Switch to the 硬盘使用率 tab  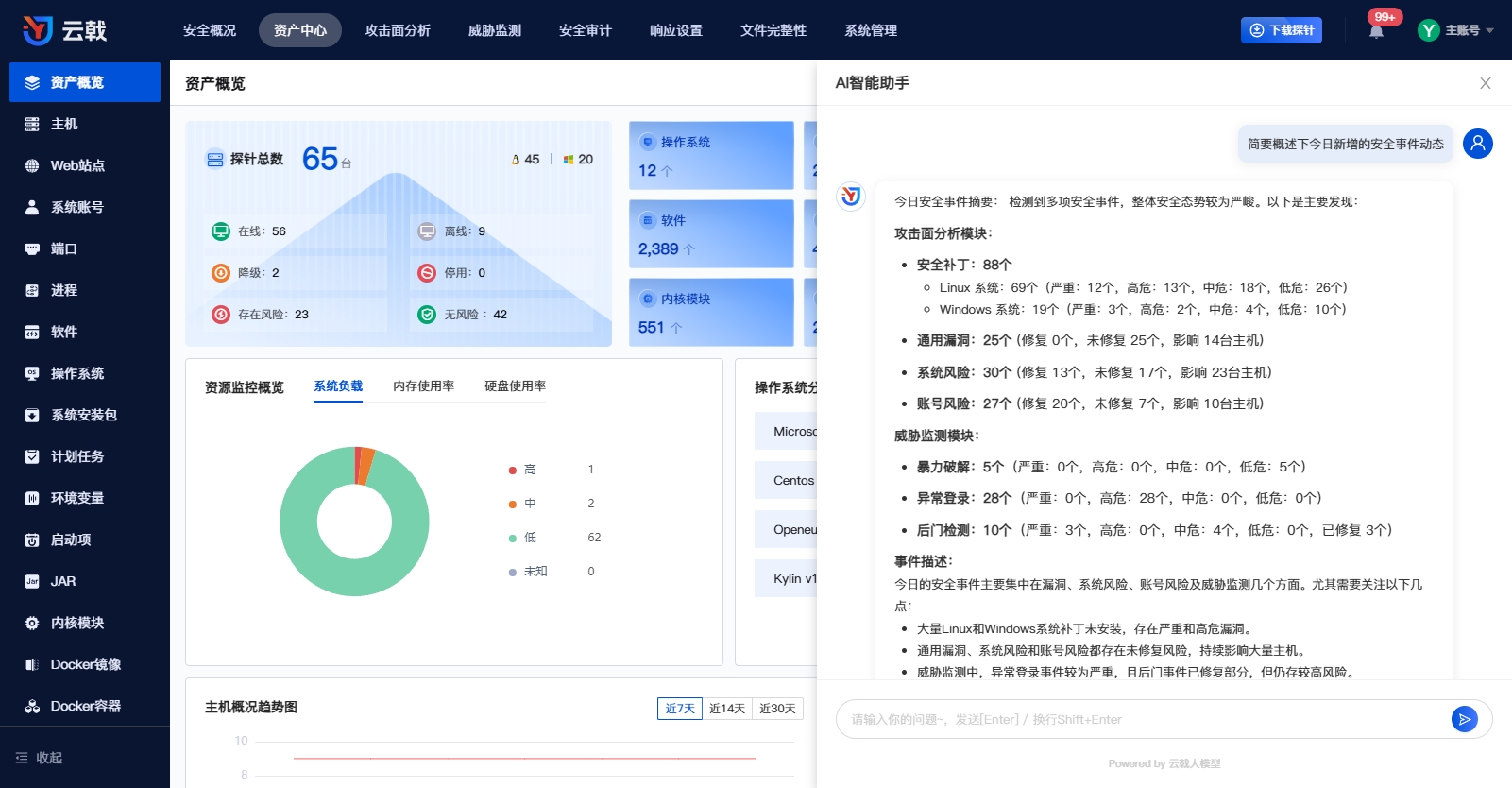[x=515, y=385]
